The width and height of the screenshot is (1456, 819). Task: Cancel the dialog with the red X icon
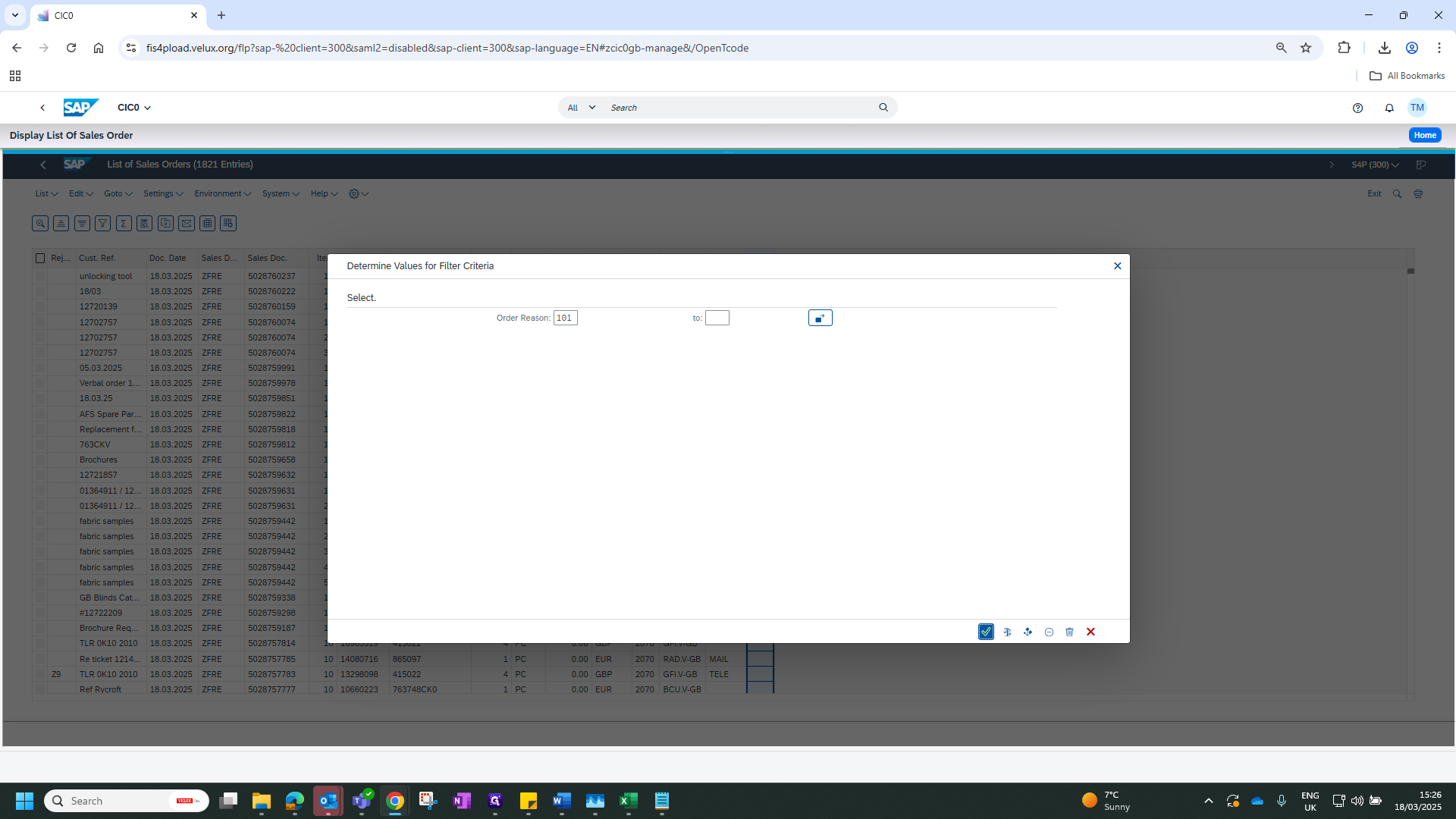coord(1090,632)
